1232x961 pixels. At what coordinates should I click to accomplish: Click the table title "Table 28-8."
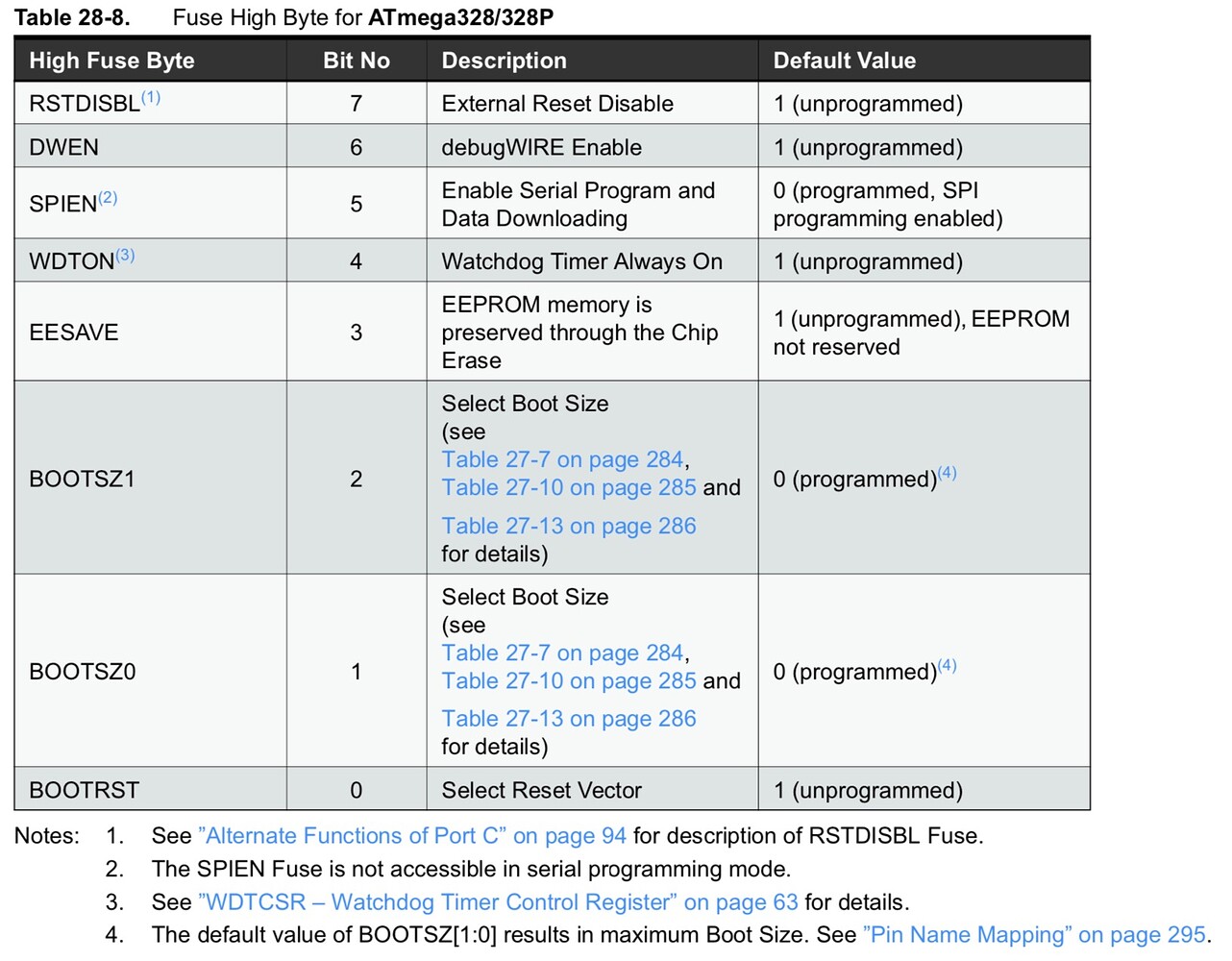[x=72, y=17]
